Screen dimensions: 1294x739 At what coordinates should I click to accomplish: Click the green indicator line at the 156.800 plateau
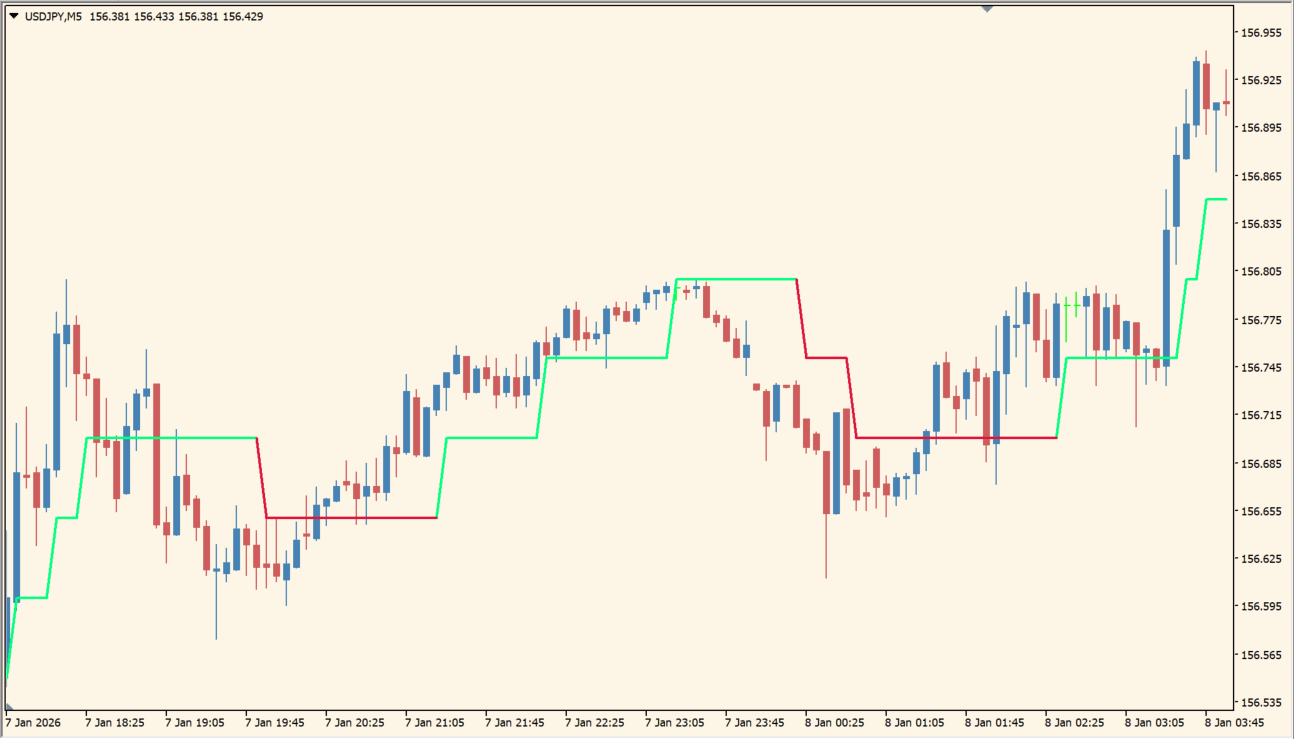pos(735,279)
